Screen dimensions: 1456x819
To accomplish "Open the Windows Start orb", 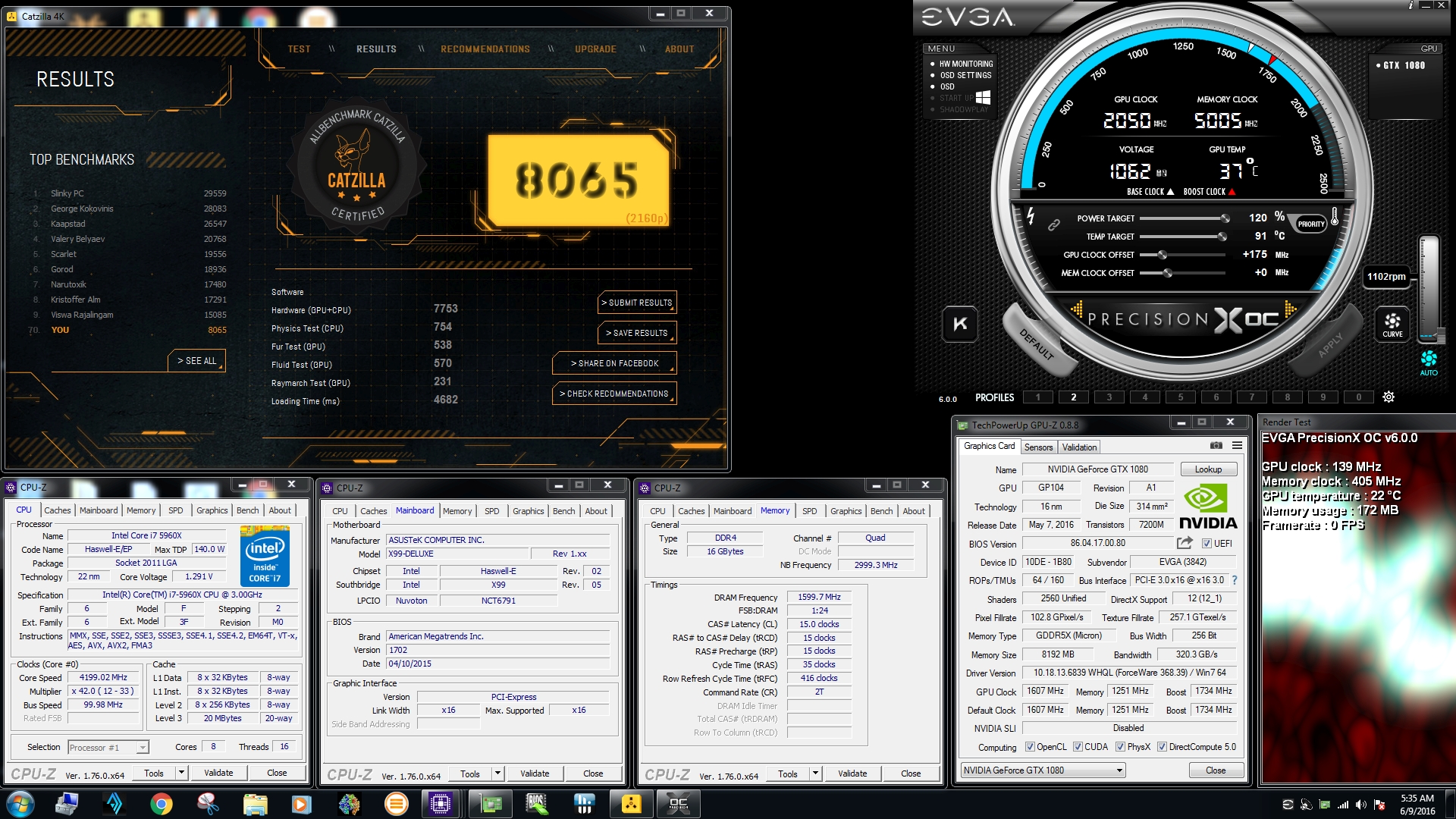I will point(20,804).
